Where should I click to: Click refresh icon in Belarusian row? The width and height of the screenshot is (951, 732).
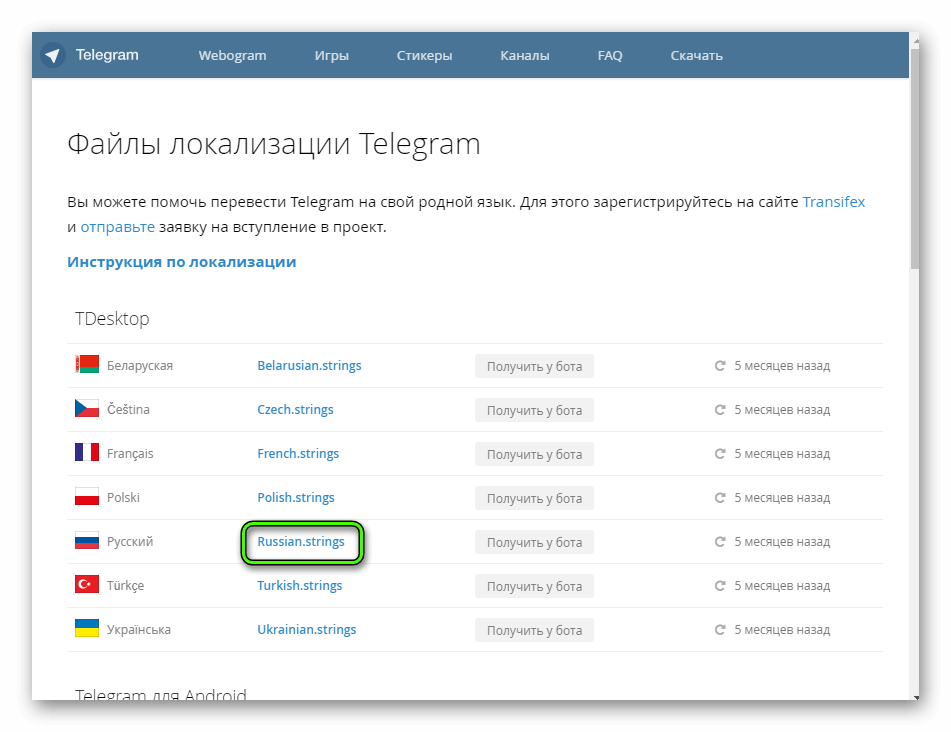720,366
